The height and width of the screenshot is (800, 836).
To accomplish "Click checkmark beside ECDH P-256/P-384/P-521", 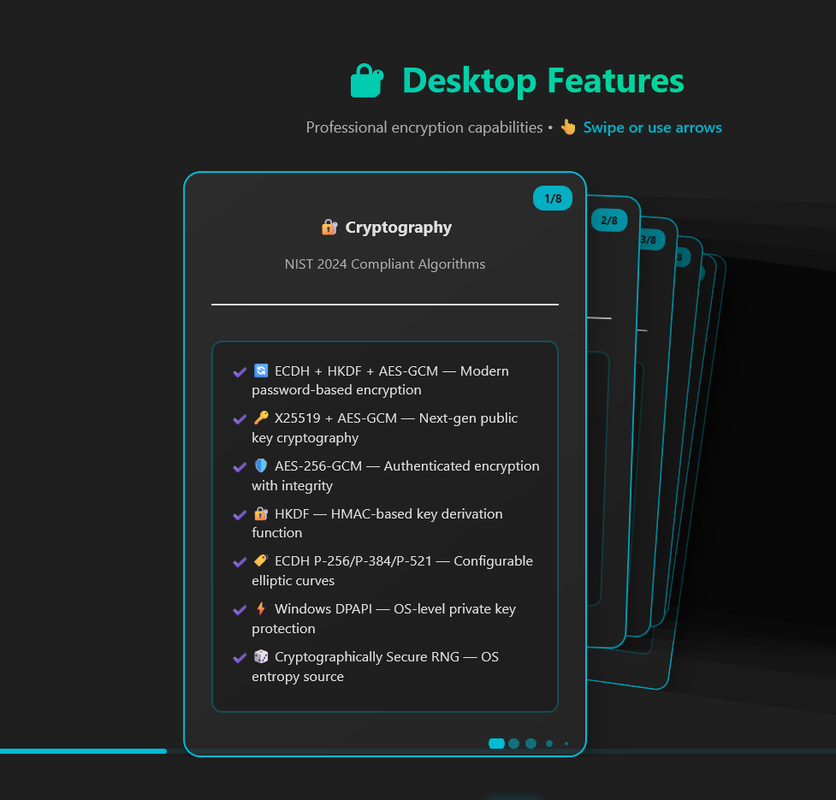I will (x=239, y=562).
